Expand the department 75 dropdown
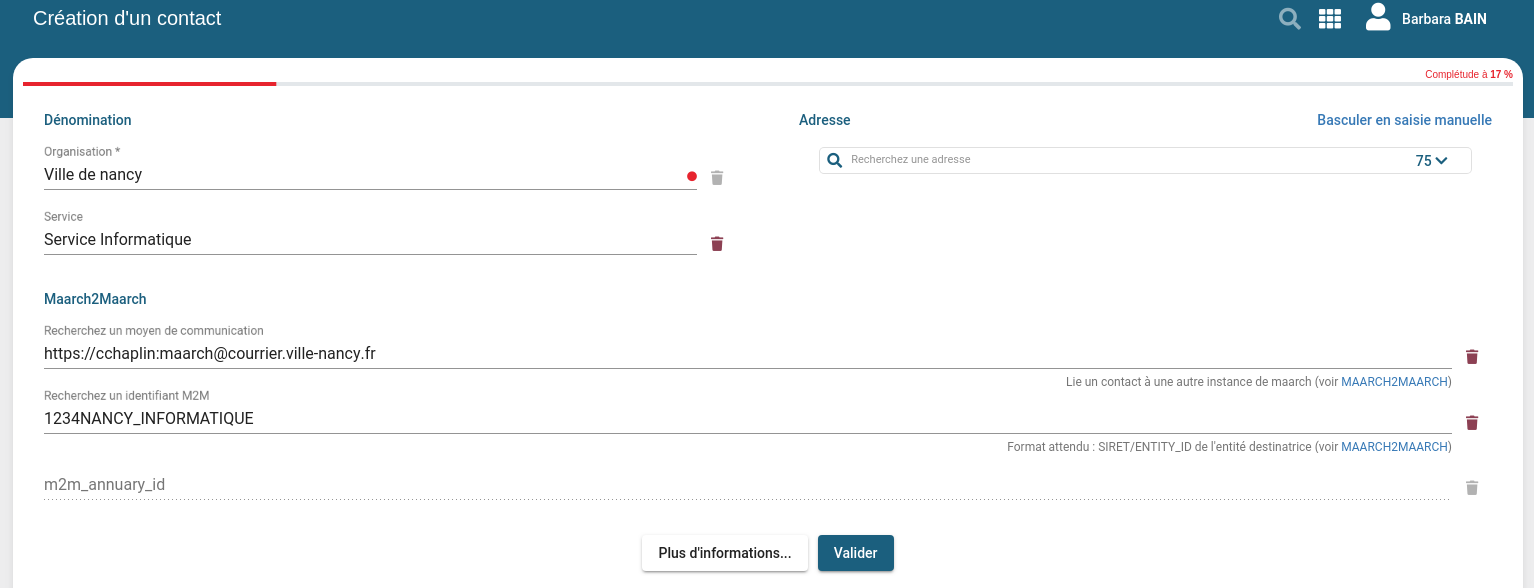Screen dimensions: 1534x588 coord(1432,161)
